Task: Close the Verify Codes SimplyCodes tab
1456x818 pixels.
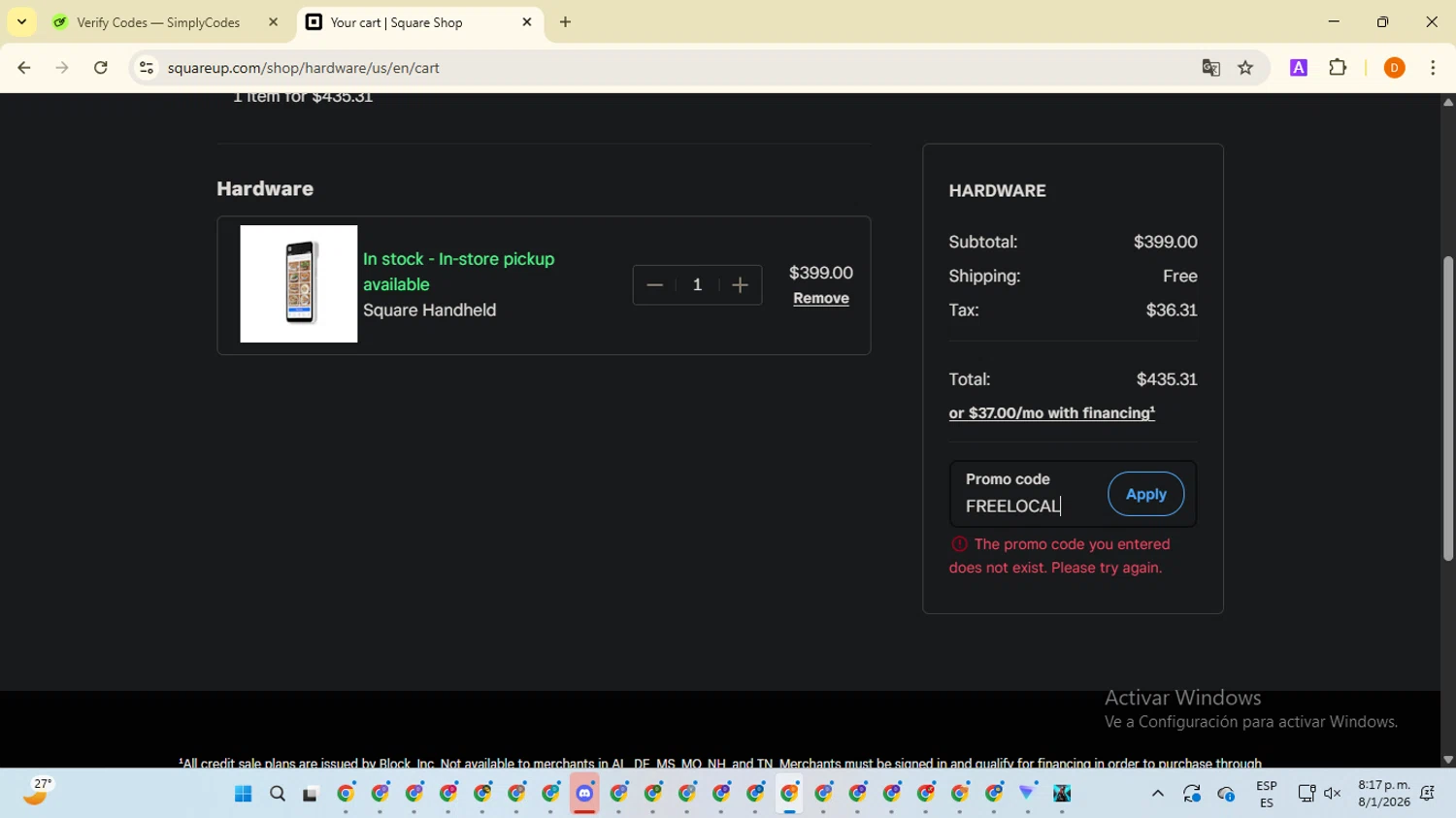Action: click(273, 22)
